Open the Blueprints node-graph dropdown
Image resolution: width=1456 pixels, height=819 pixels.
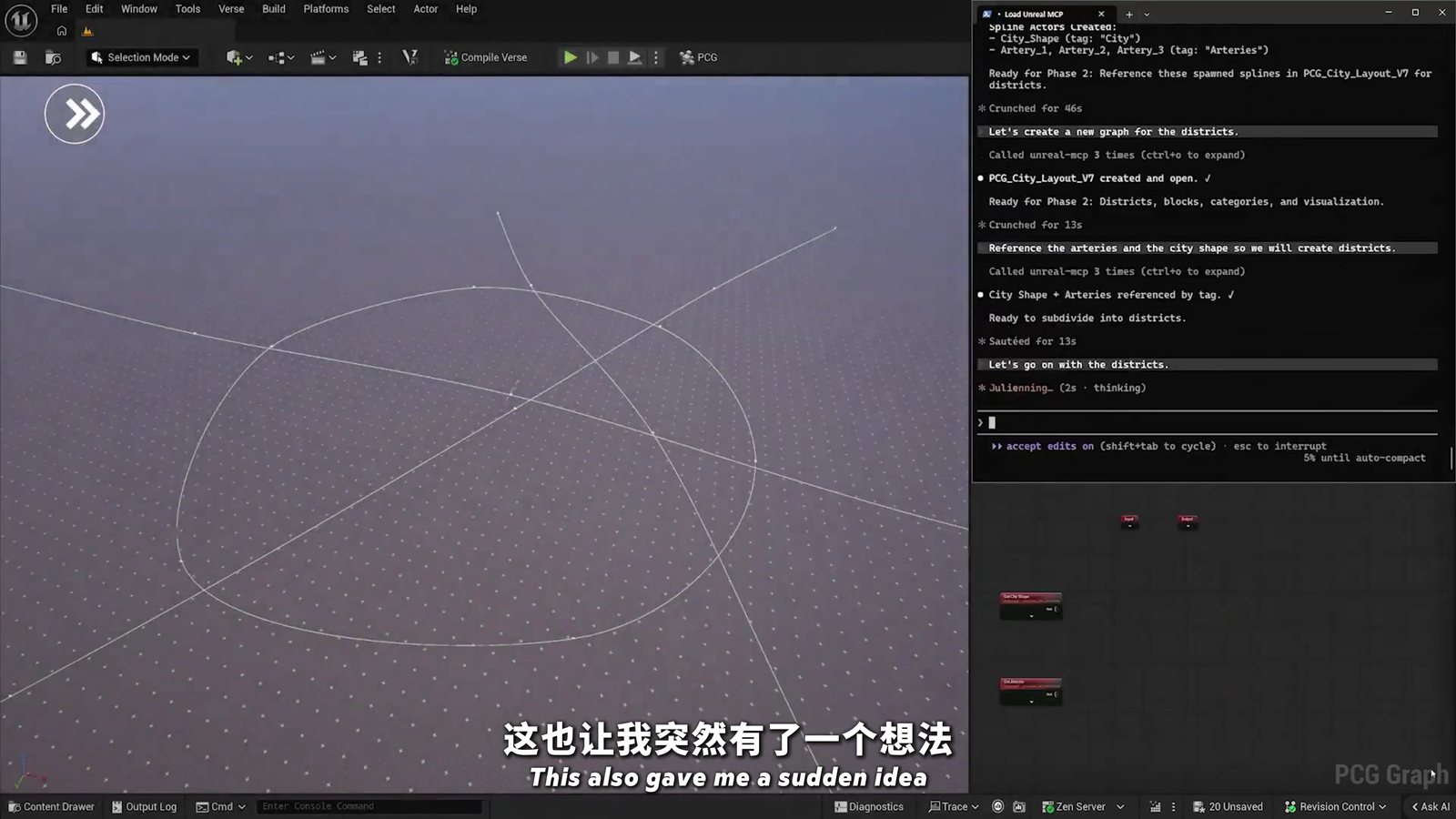coord(280,57)
